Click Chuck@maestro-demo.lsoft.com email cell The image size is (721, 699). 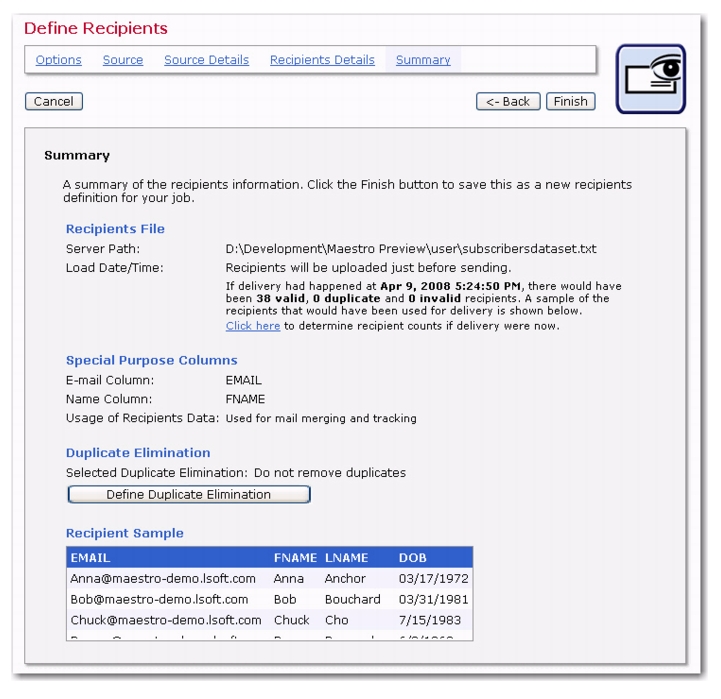[x=166, y=620]
